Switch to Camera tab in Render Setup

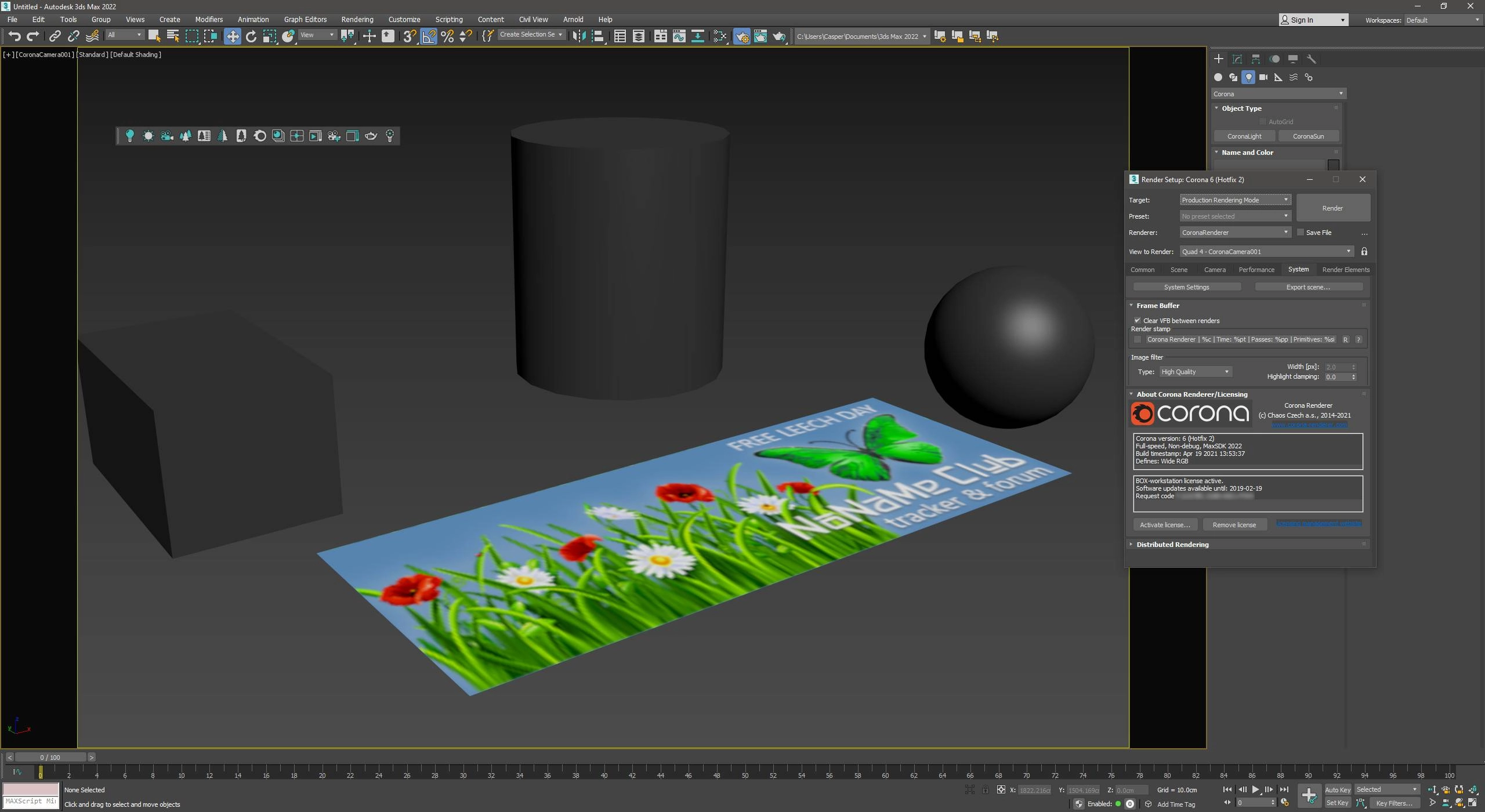[1215, 270]
